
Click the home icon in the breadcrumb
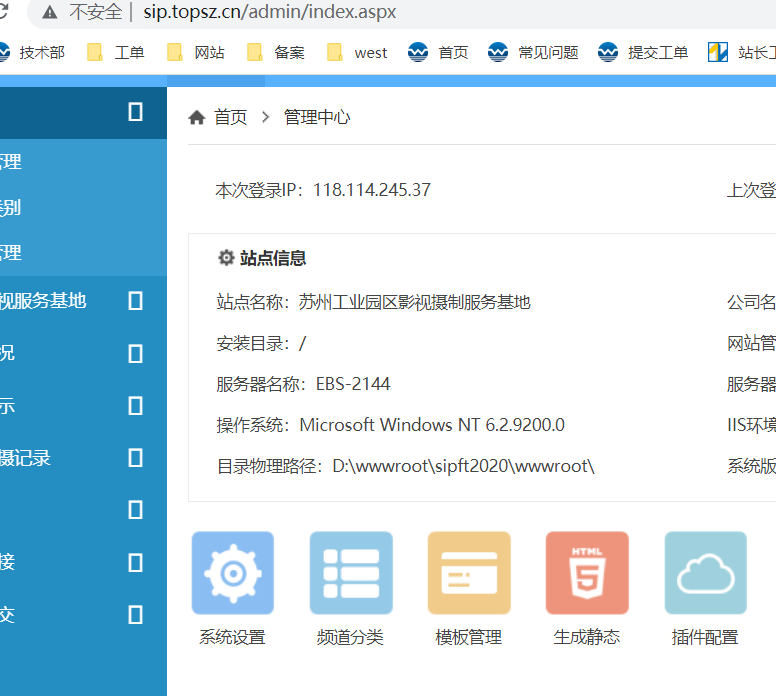[197, 118]
